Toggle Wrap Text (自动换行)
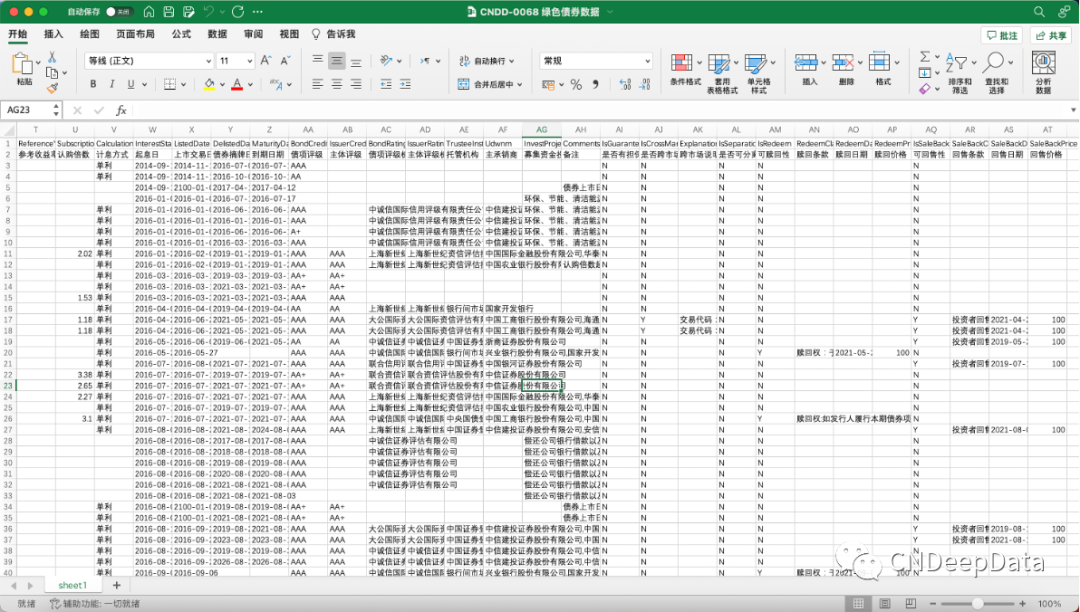Viewport: 1080px width, 612px height. tap(486, 61)
